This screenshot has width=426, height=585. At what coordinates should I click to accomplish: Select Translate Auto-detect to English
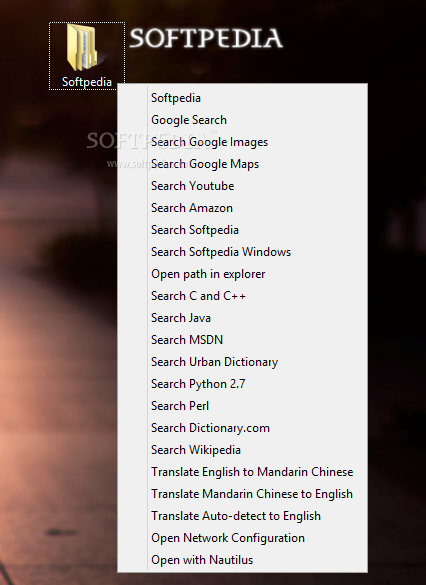[242, 516]
